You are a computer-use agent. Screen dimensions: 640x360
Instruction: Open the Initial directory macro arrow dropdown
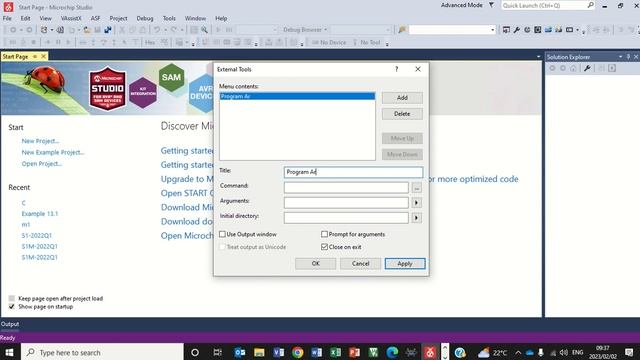(x=416, y=218)
